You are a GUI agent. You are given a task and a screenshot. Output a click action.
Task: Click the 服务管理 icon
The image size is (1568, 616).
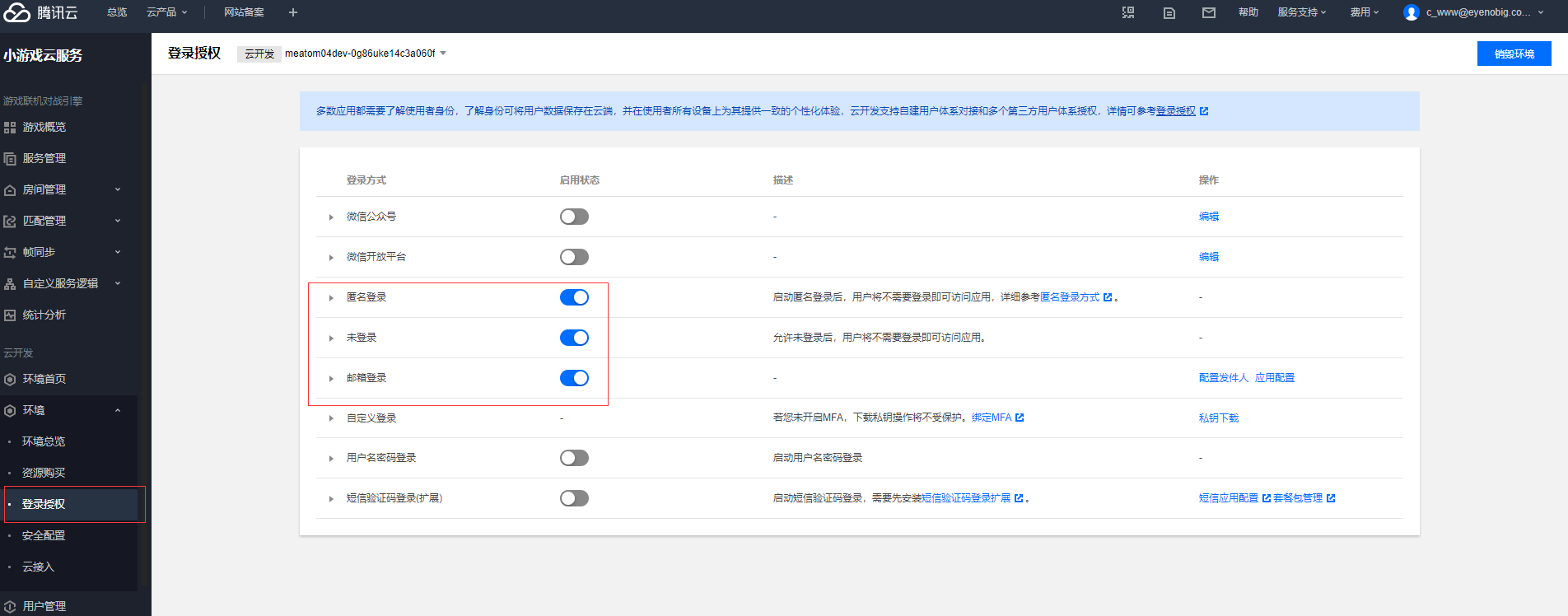pyautogui.click(x=10, y=159)
